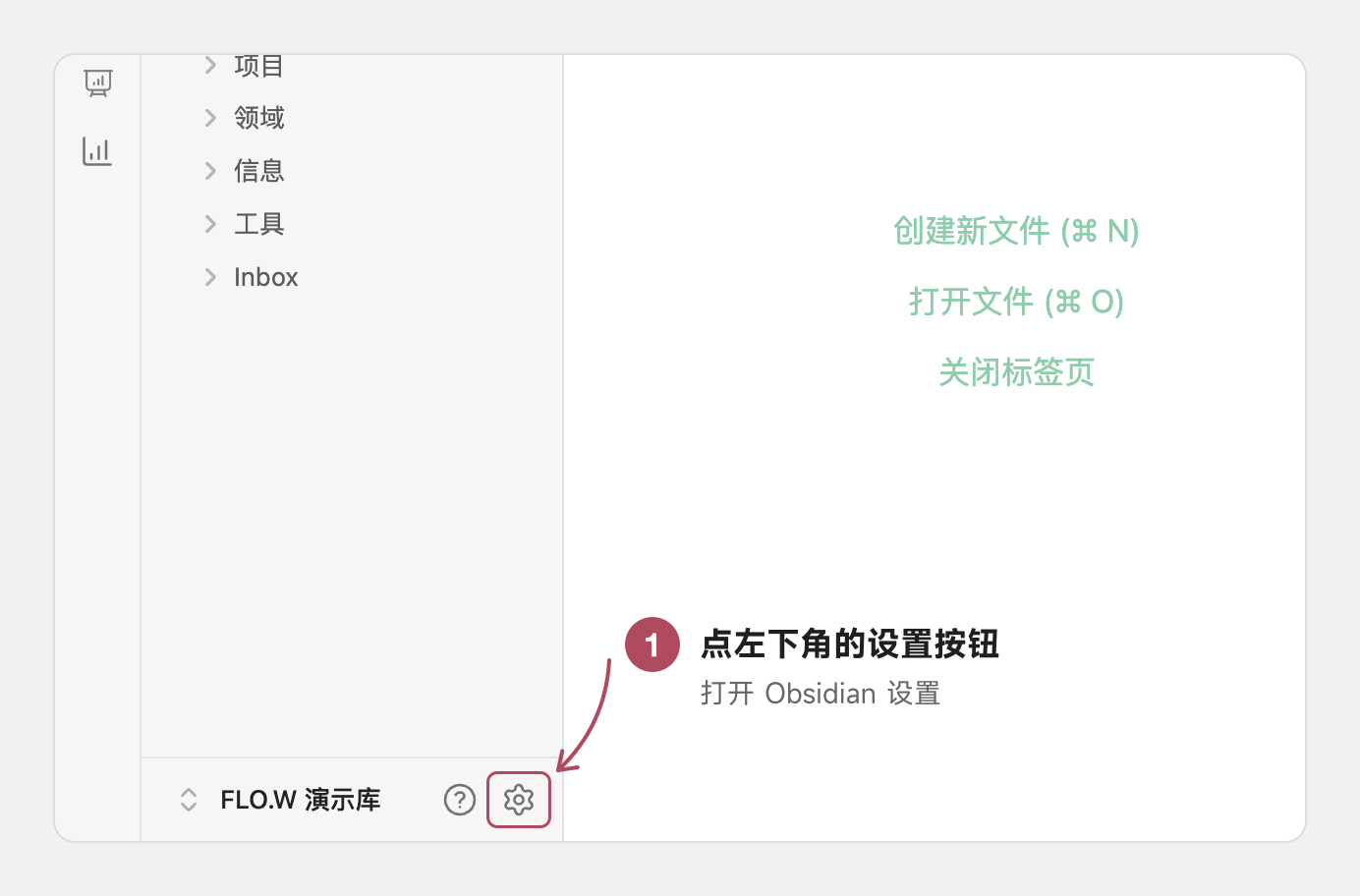Expand the Inbox folder chevron
Viewport: 1360px width, 896px height.
click(x=210, y=277)
